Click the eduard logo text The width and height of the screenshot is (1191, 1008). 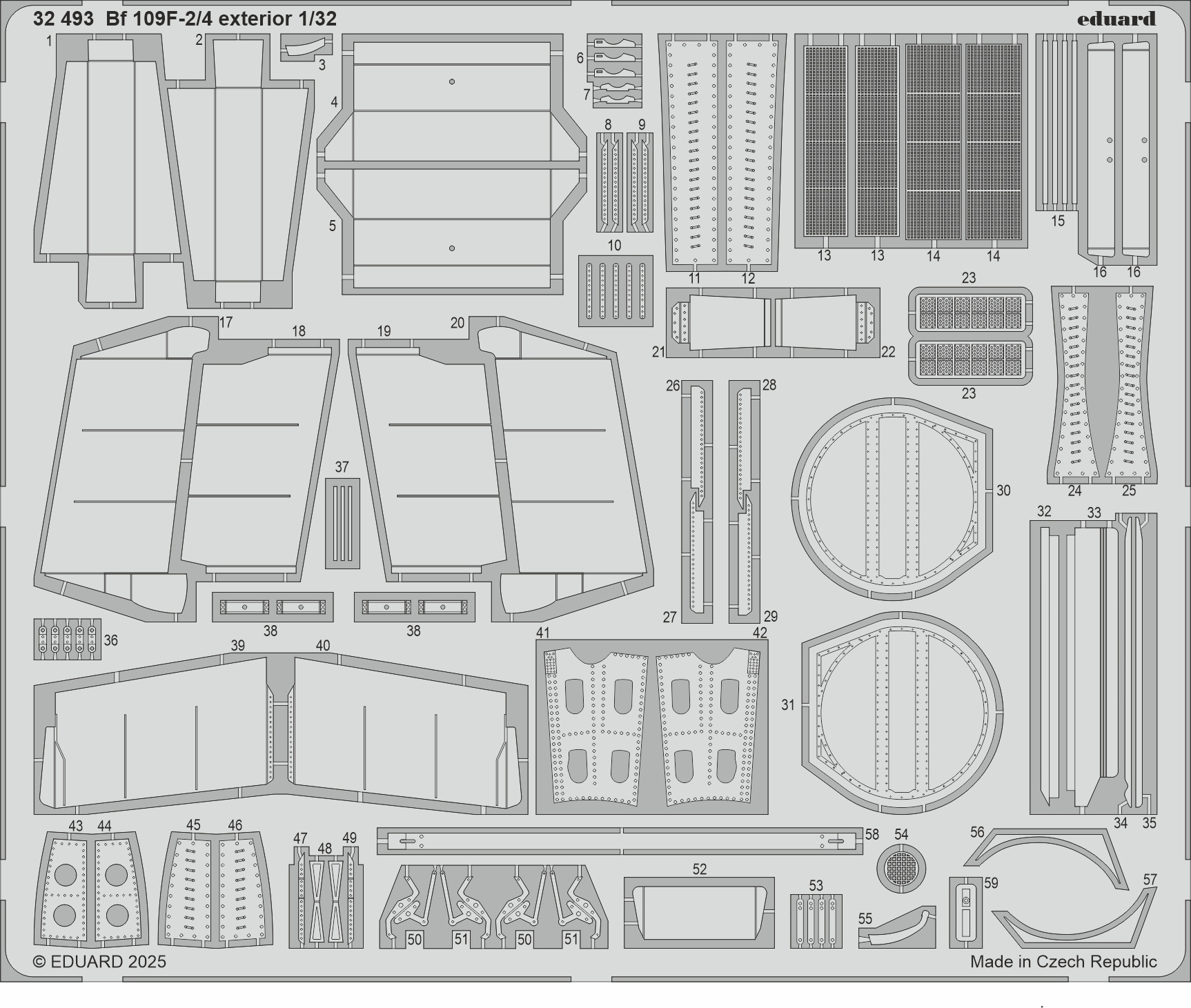click(1116, 19)
